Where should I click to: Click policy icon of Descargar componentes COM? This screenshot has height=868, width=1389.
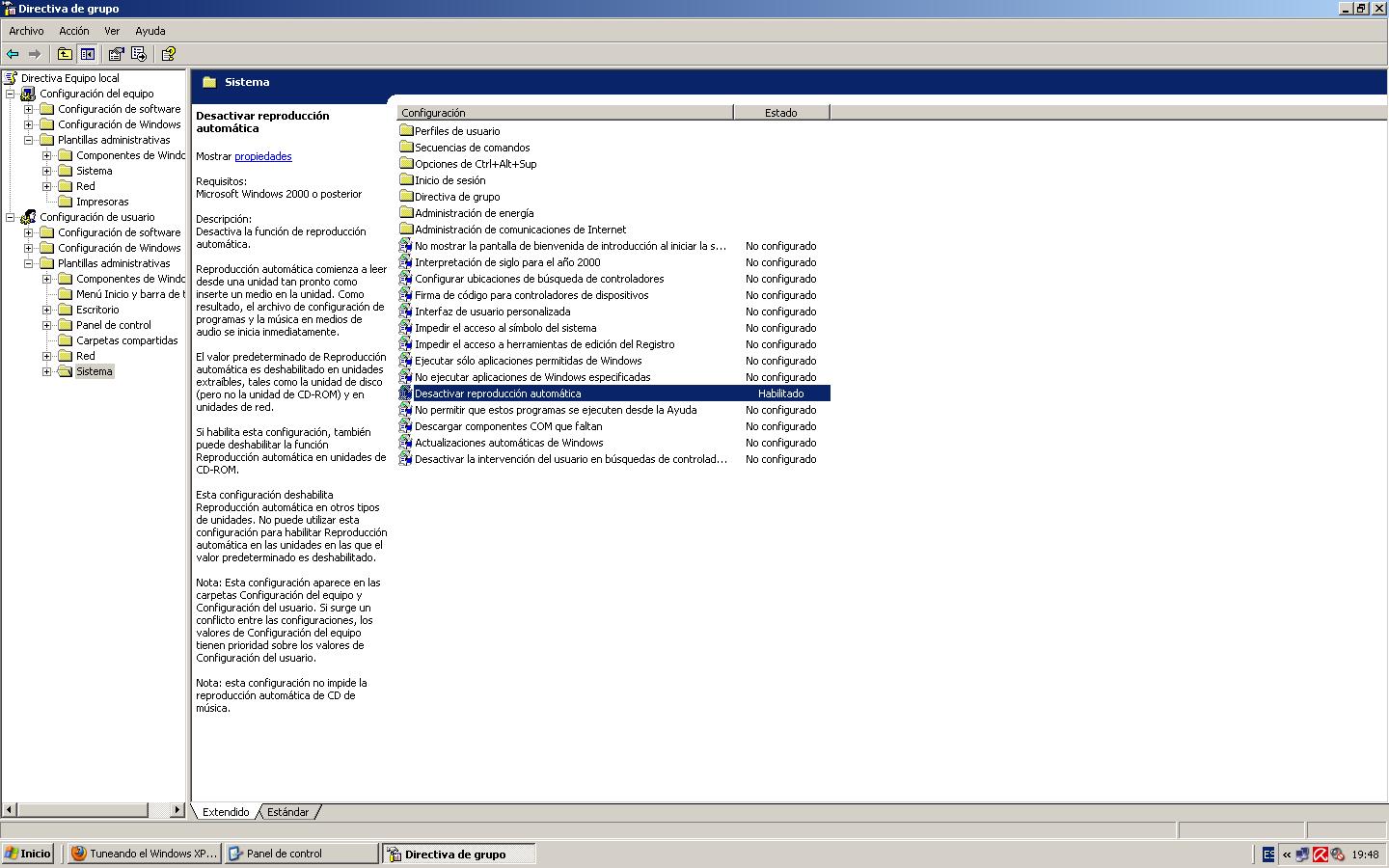[x=406, y=426]
